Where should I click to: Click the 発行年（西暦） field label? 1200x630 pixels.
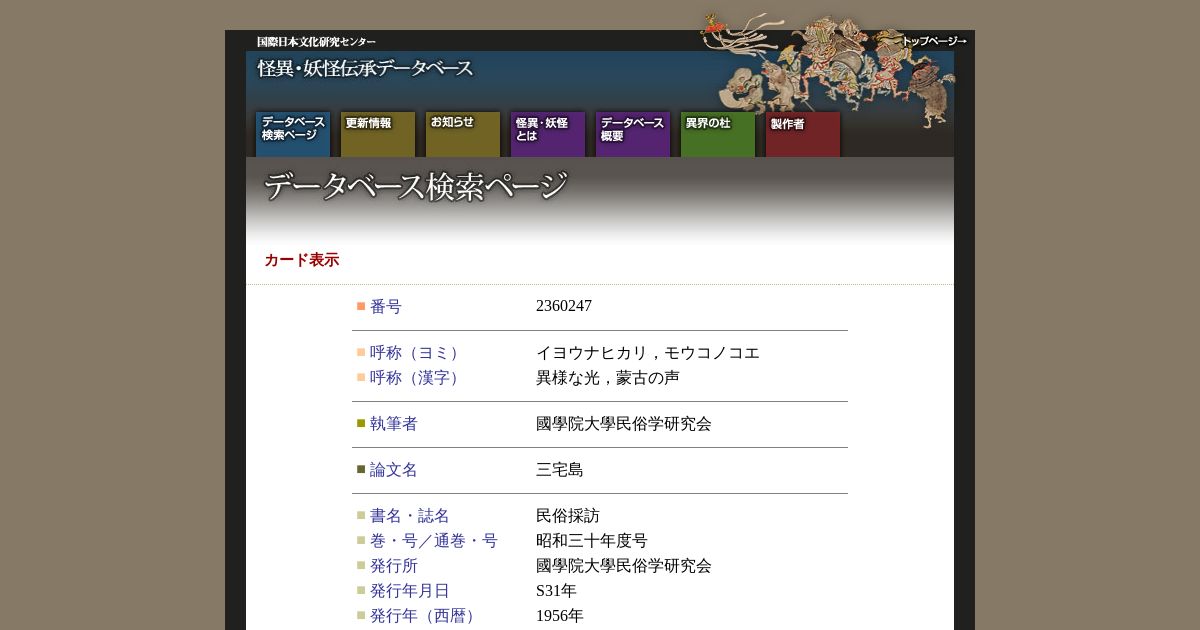tap(426, 616)
